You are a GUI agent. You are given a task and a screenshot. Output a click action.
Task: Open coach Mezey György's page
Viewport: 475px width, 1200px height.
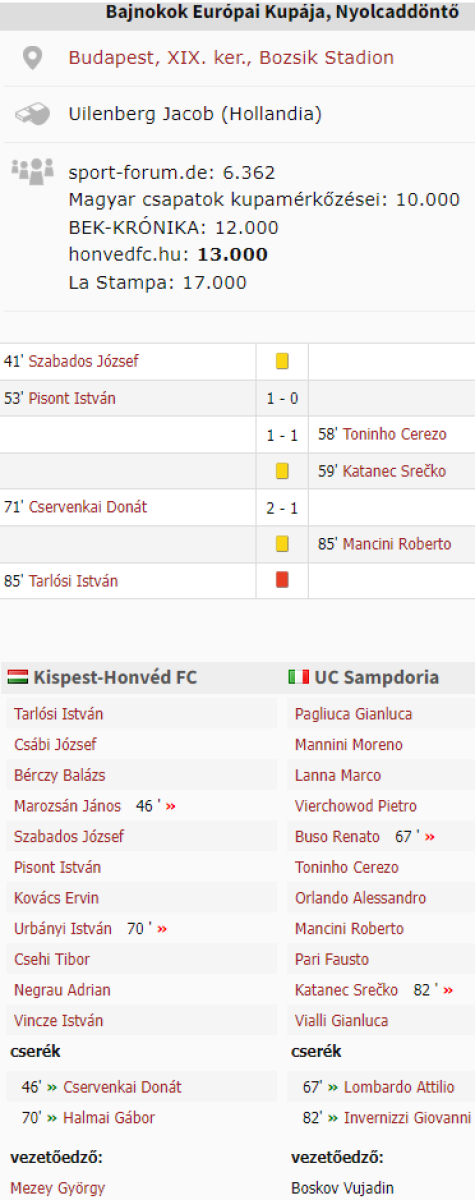point(59,1189)
